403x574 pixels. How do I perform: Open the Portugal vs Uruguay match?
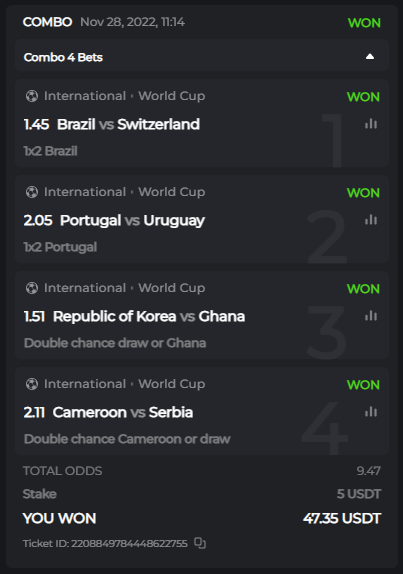tap(132, 220)
